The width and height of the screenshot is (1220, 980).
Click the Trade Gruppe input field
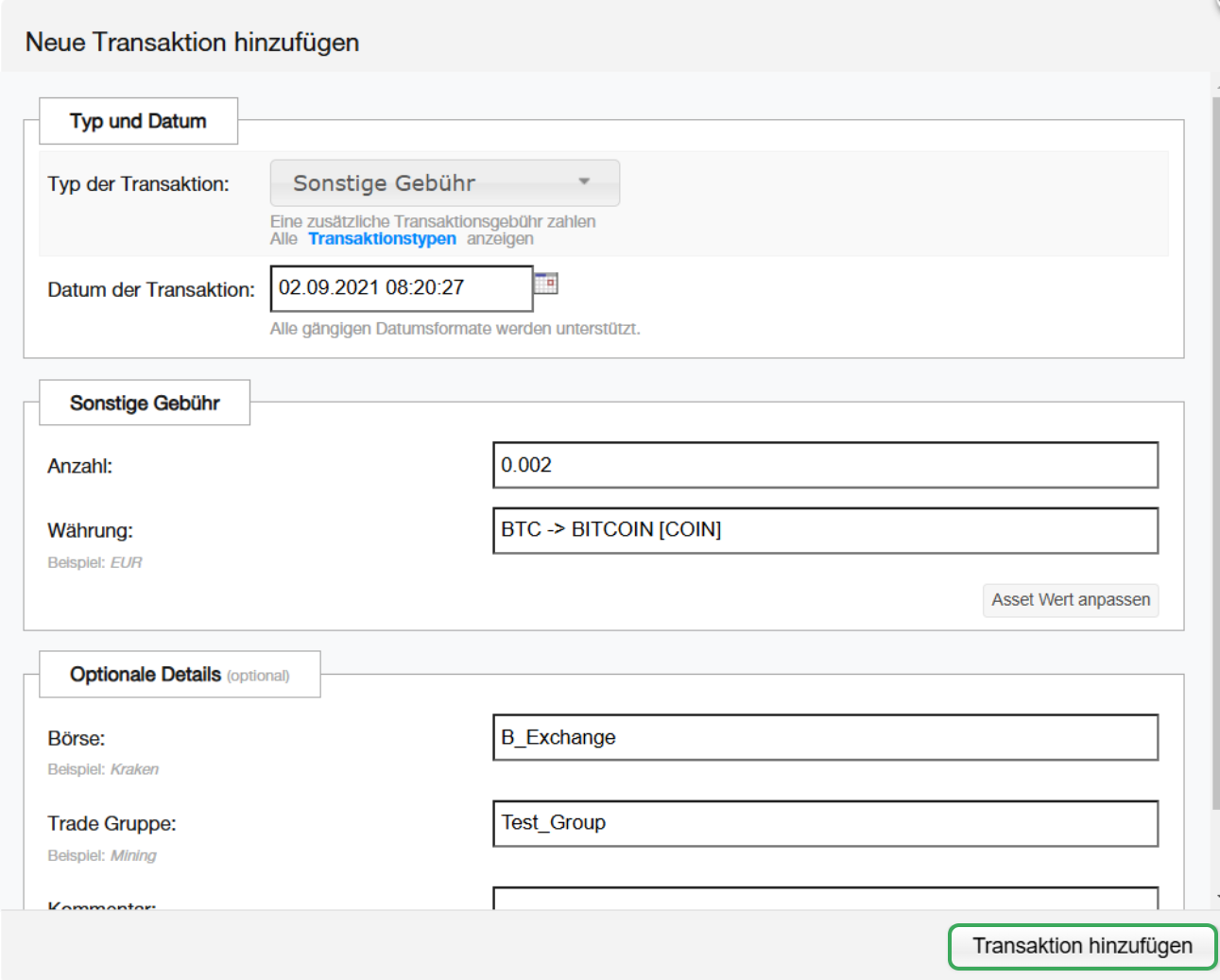coord(825,823)
